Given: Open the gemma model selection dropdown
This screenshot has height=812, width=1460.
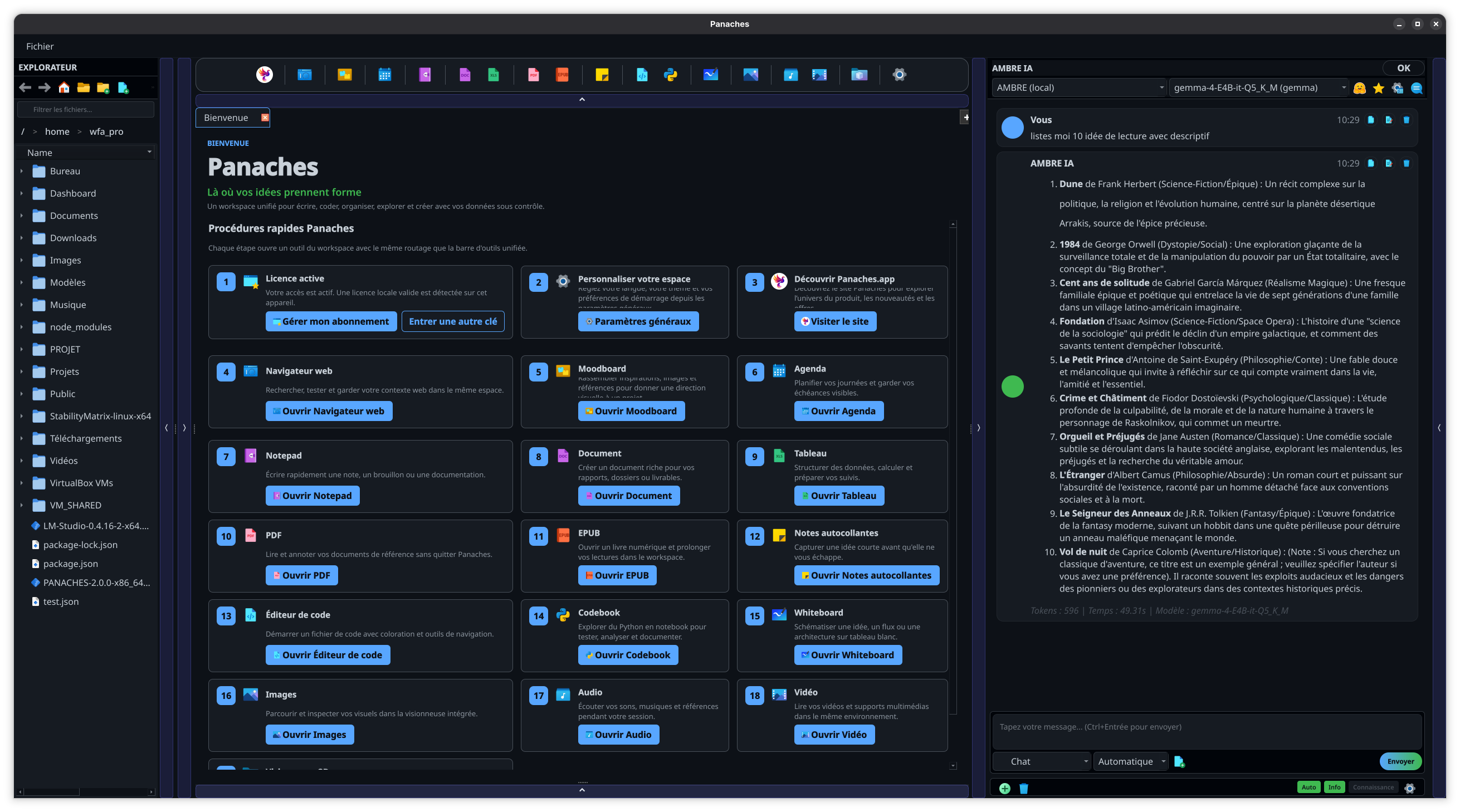Looking at the screenshot, I should click(x=1259, y=88).
